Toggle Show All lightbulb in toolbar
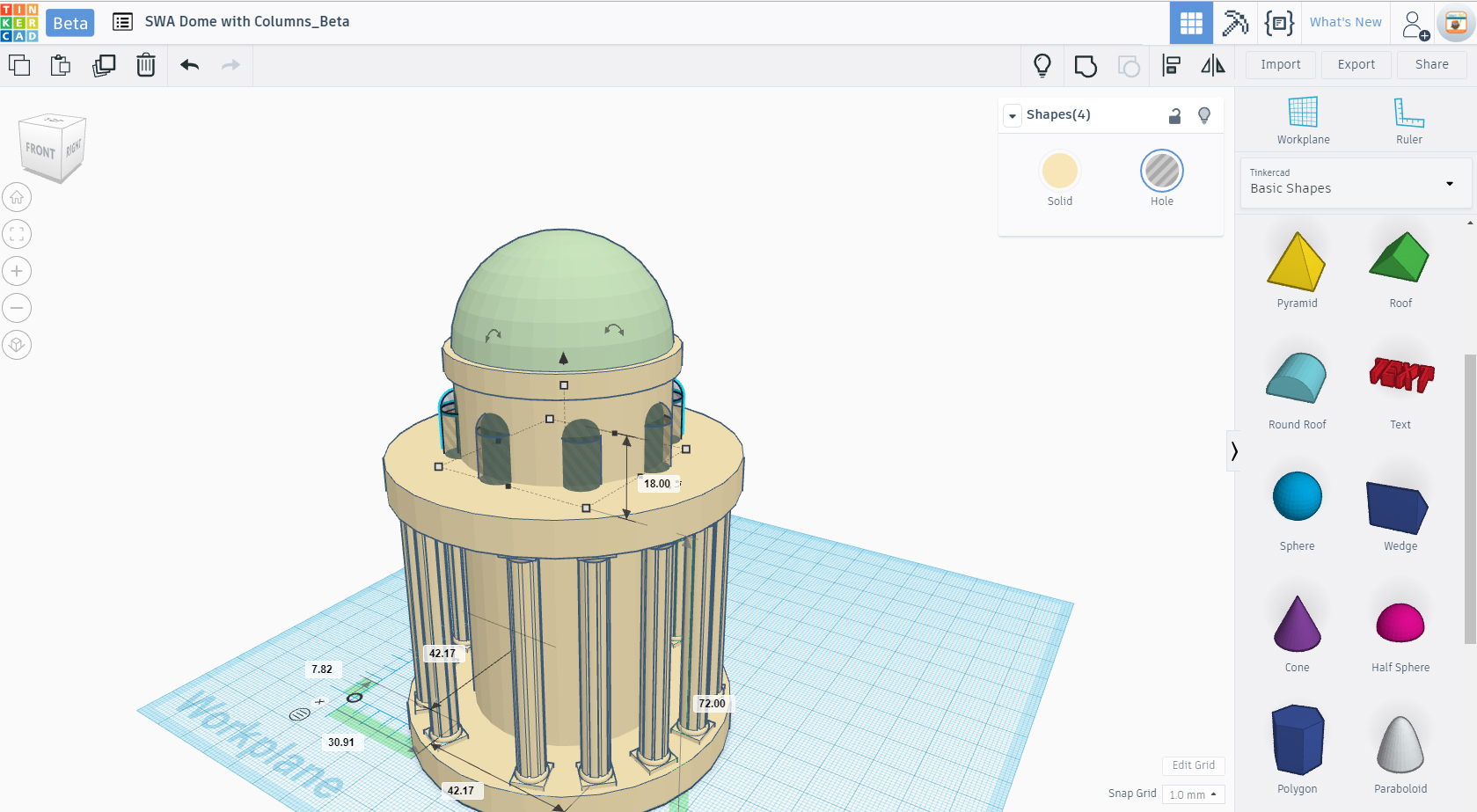 tap(1042, 65)
